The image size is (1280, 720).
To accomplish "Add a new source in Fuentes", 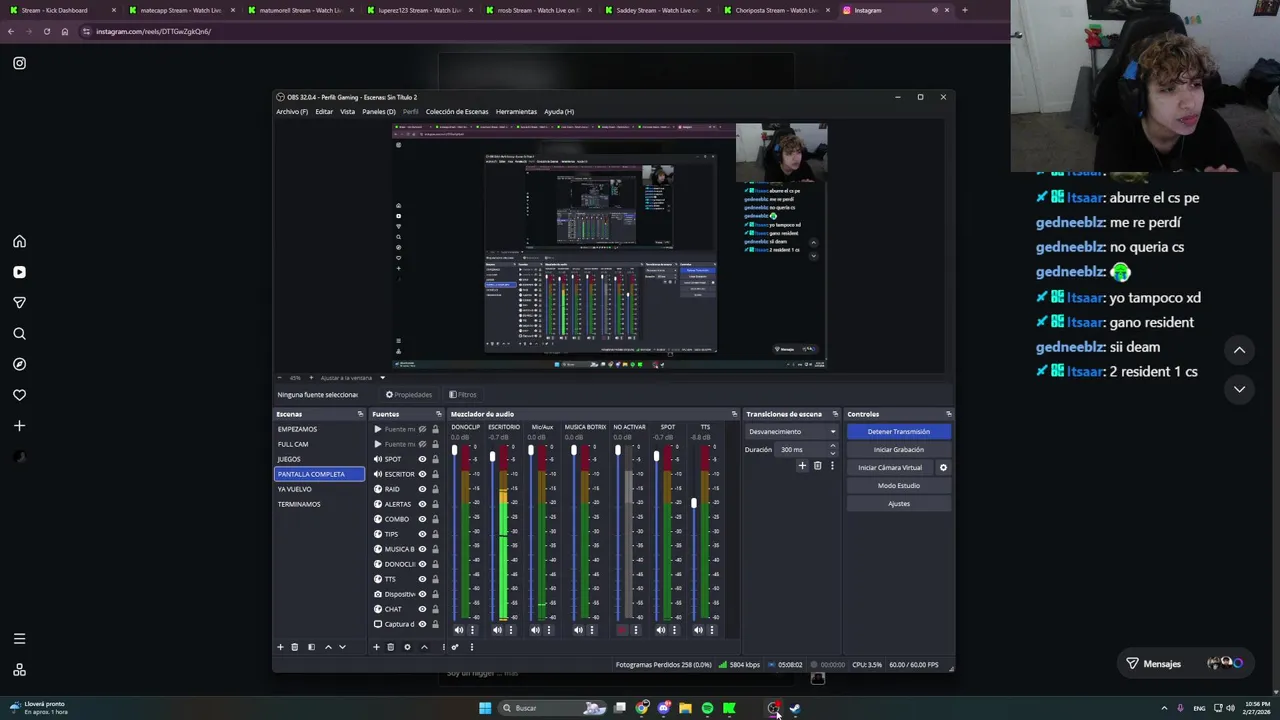I will click(x=376, y=647).
